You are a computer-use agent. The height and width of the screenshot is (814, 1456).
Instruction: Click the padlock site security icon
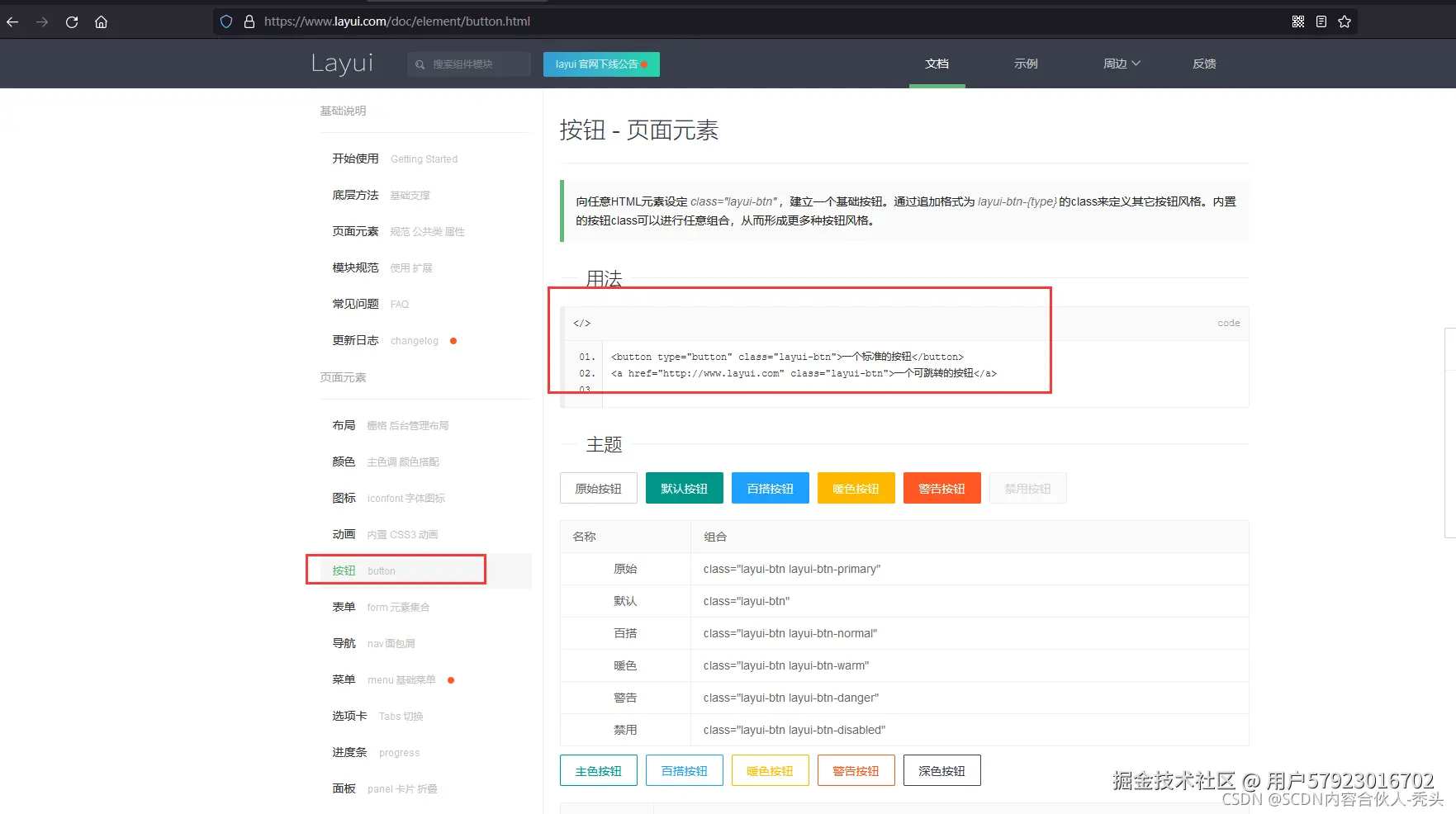(x=249, y=21)
